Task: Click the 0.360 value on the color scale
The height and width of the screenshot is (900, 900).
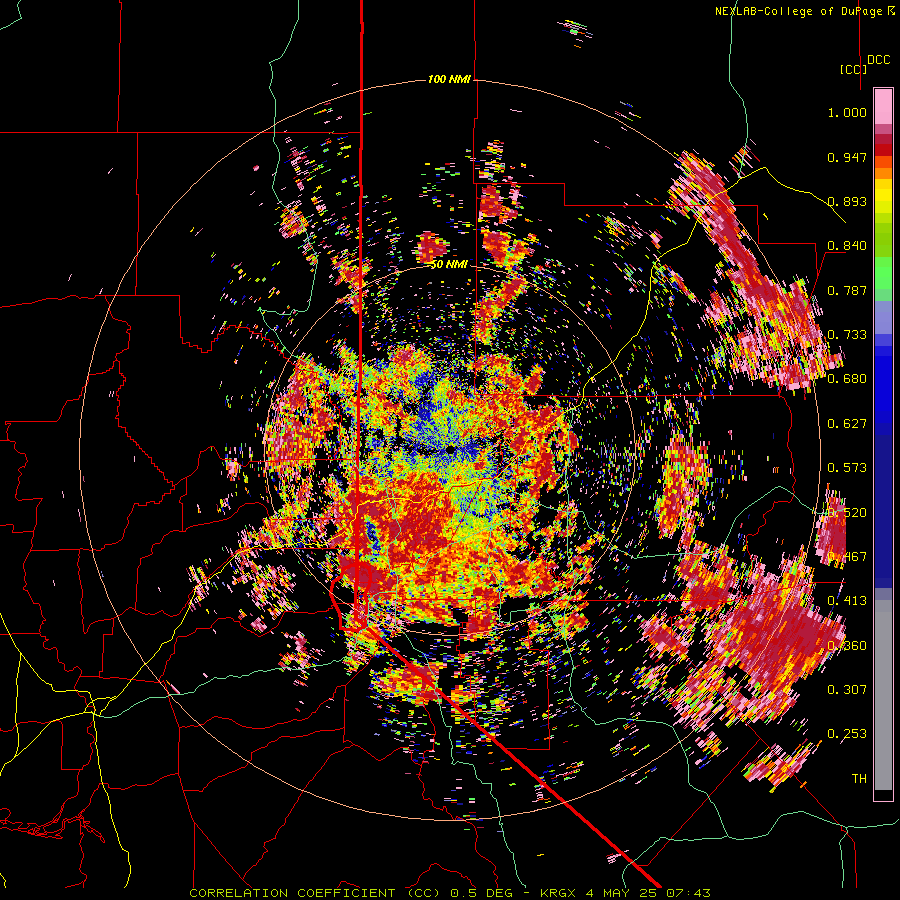Action: click(847, 646)
